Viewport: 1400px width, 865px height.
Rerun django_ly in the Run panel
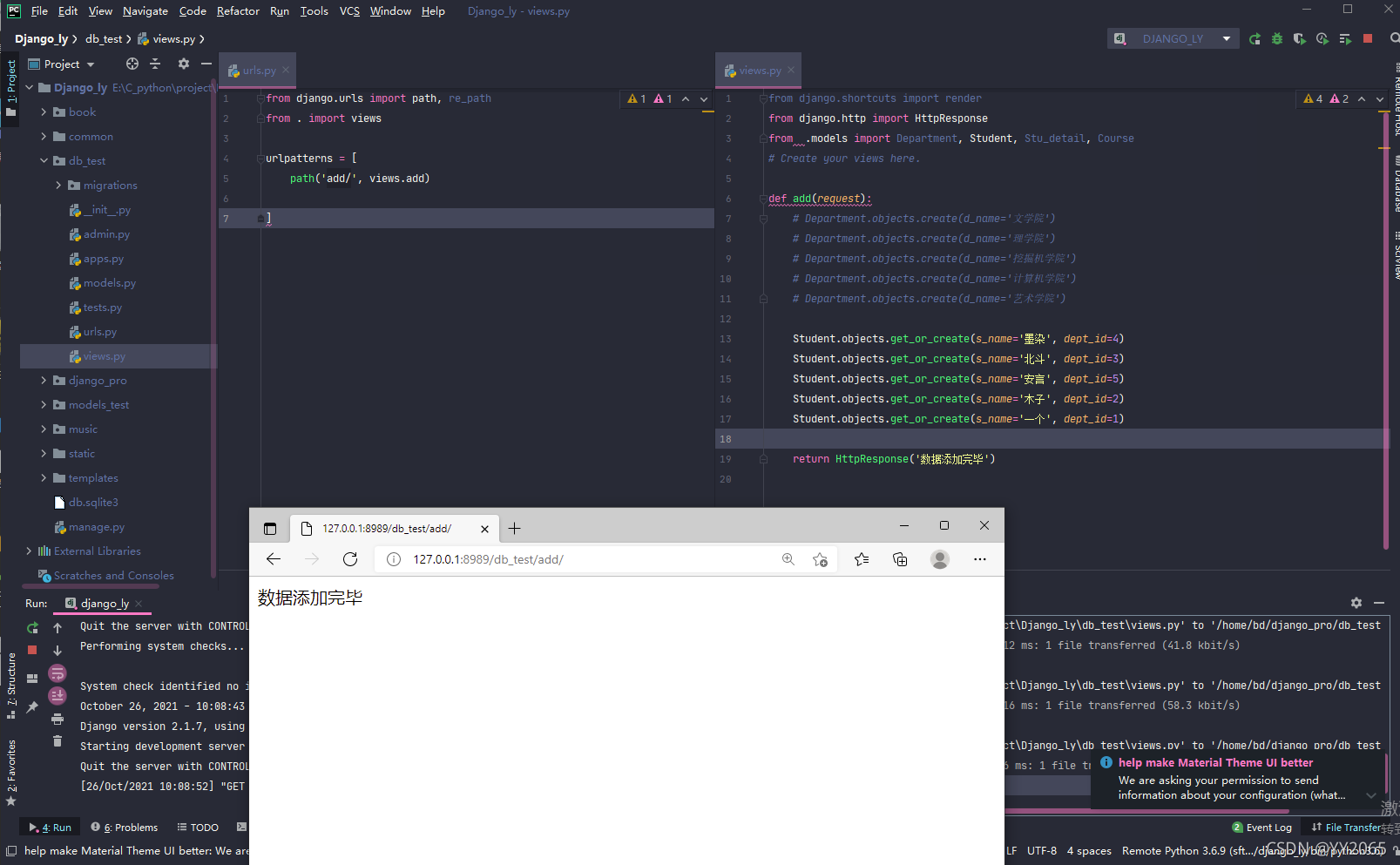[32, 627]
